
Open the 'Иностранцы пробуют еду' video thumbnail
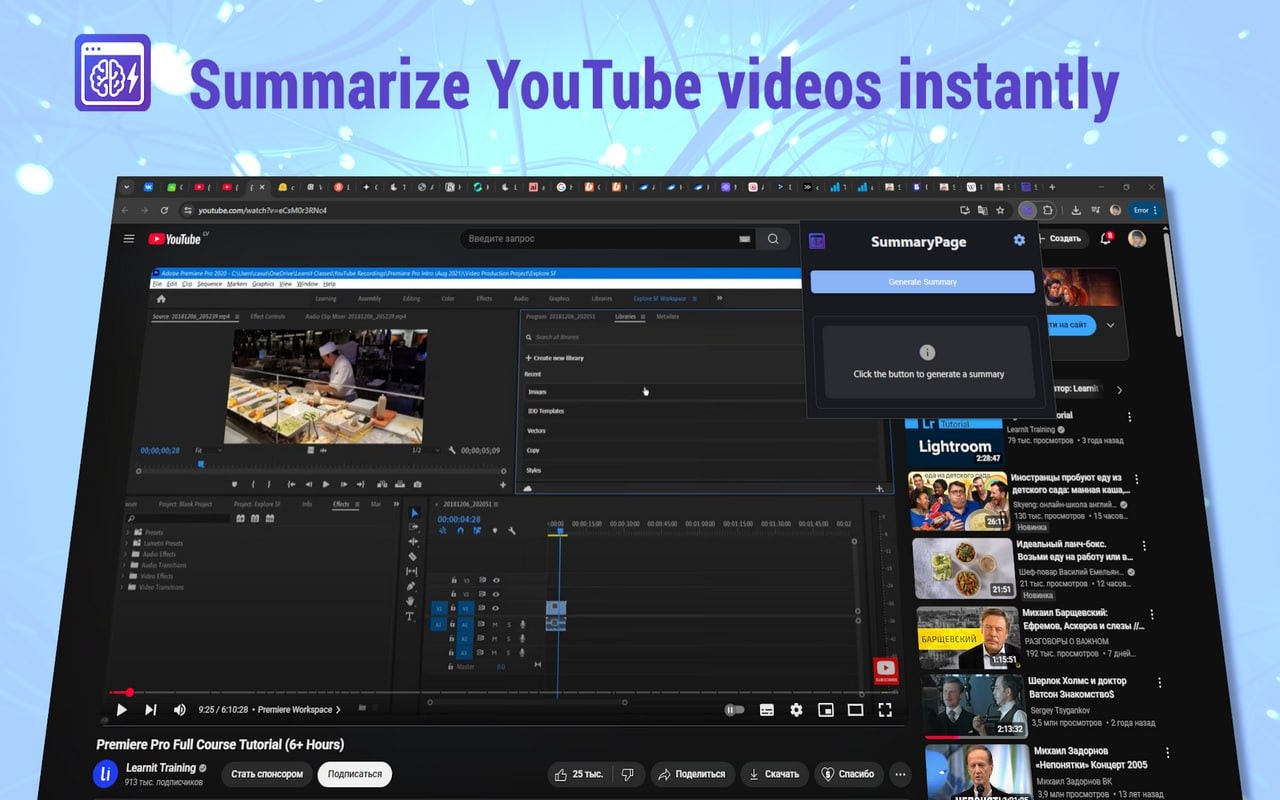click(960, 500)
